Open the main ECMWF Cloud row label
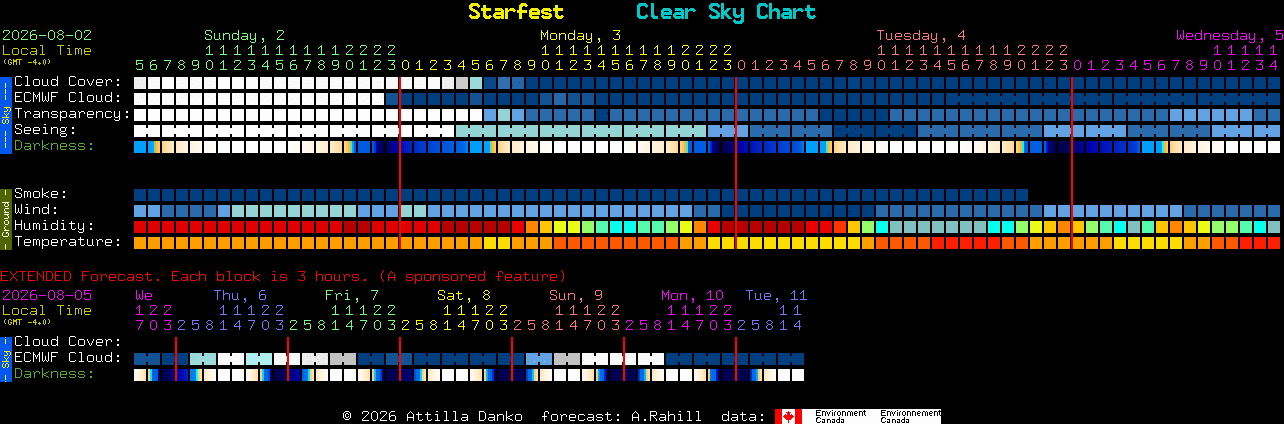This screenshot has height=424, width=1284. point(68,98)
